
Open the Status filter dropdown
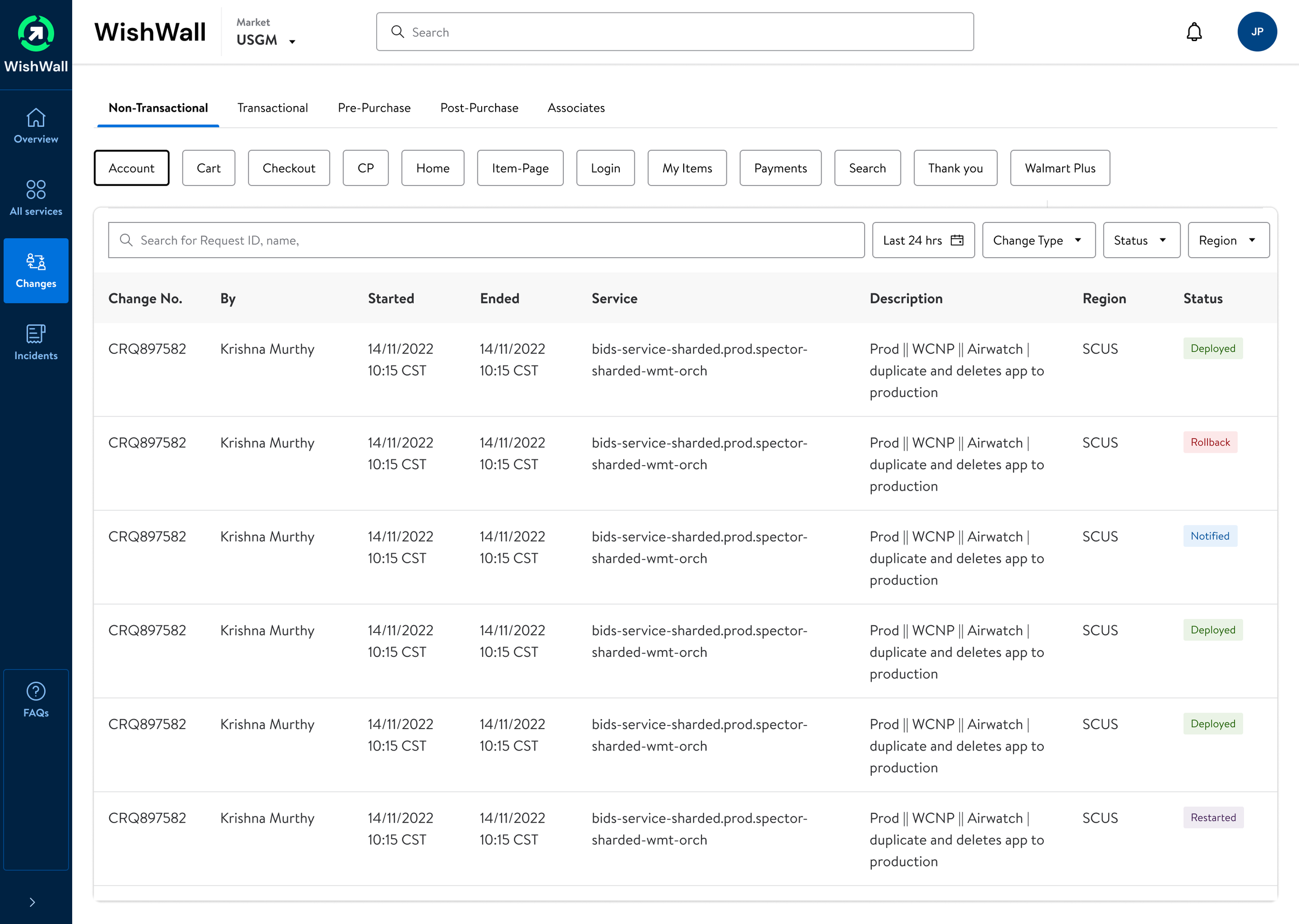(x=1141, y=240)
